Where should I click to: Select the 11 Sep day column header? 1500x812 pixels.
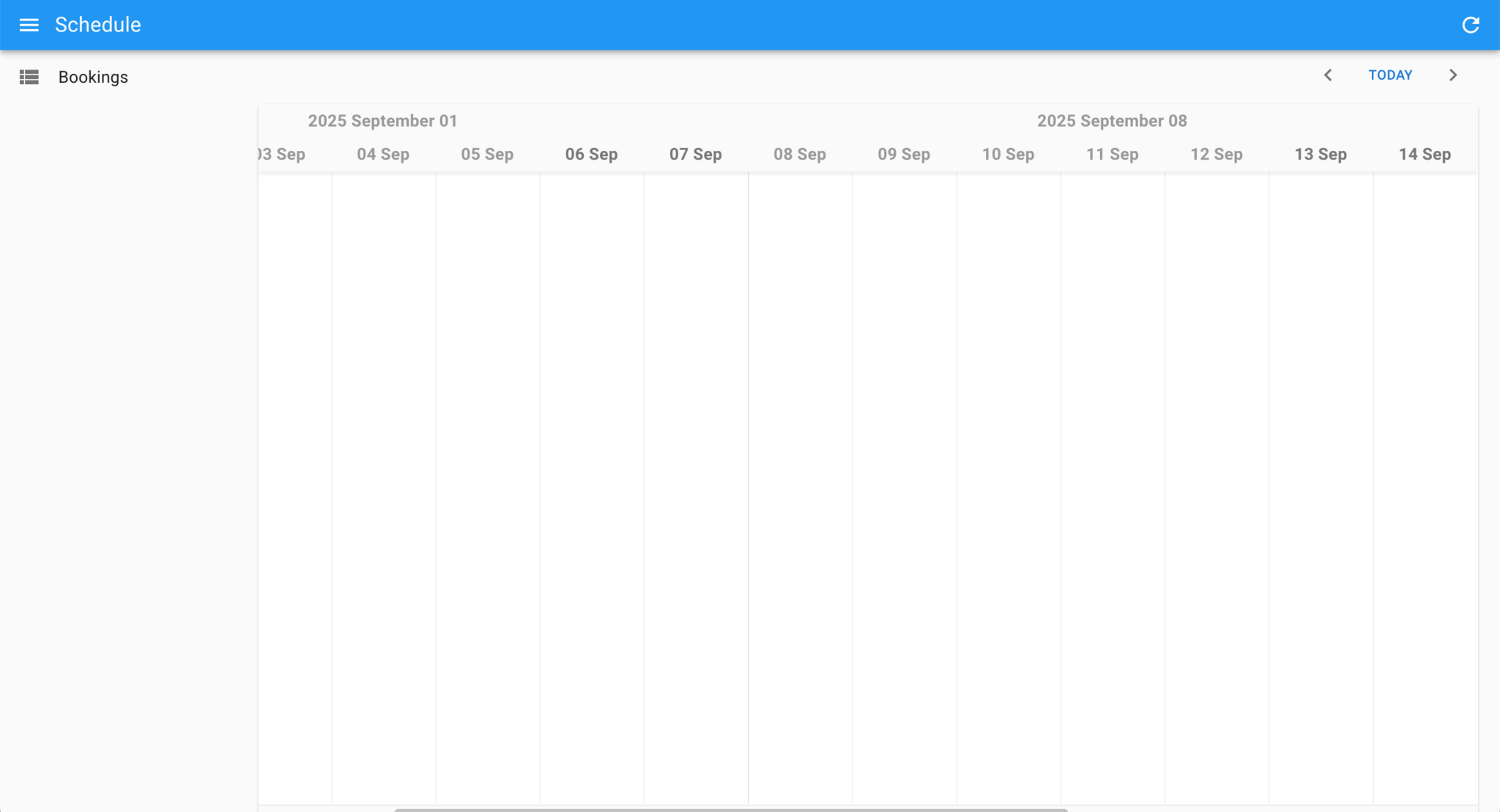click(x=1112, y=154)
